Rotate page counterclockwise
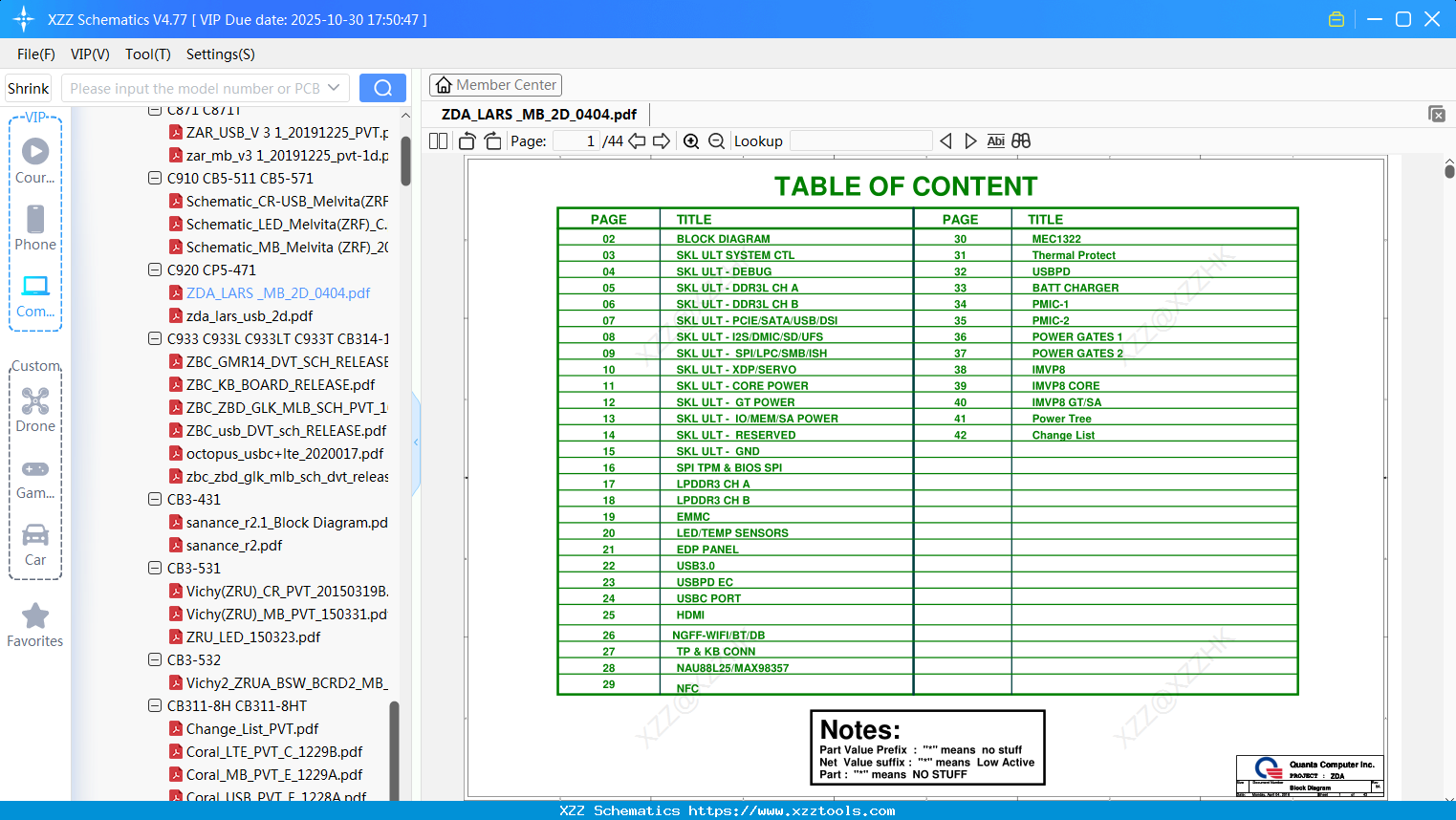The height and width of the screenshot is (820, 1456). [x=467, y=141]
